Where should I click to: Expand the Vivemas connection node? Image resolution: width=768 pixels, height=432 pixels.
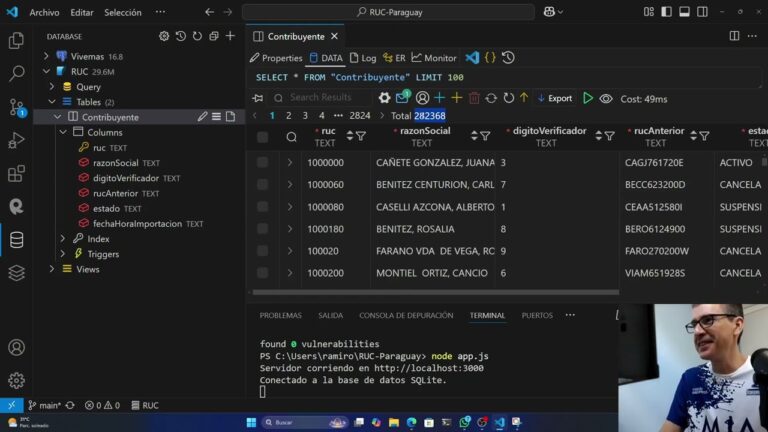coord(46,56)
